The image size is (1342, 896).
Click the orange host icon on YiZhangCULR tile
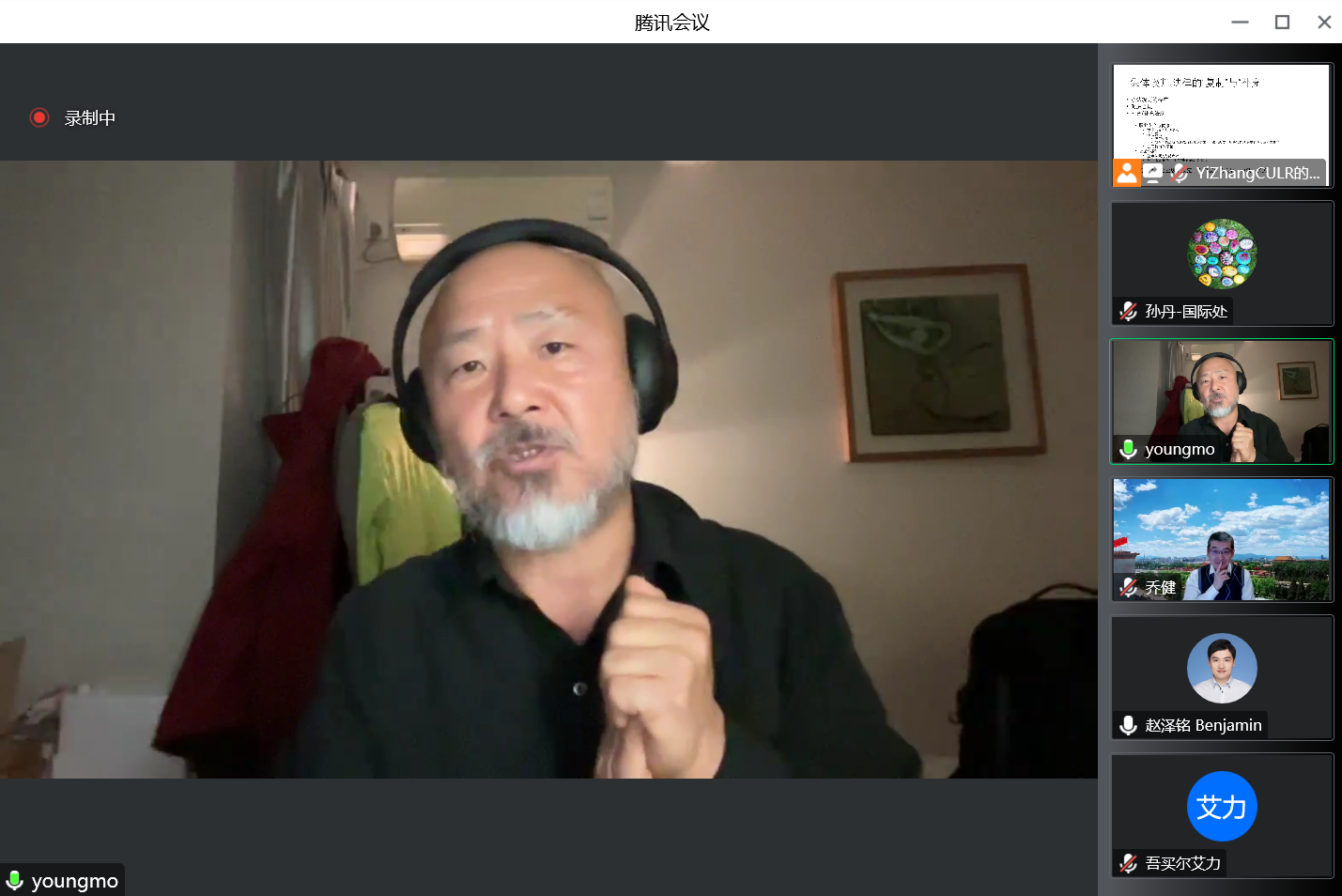coord(1127,173)
